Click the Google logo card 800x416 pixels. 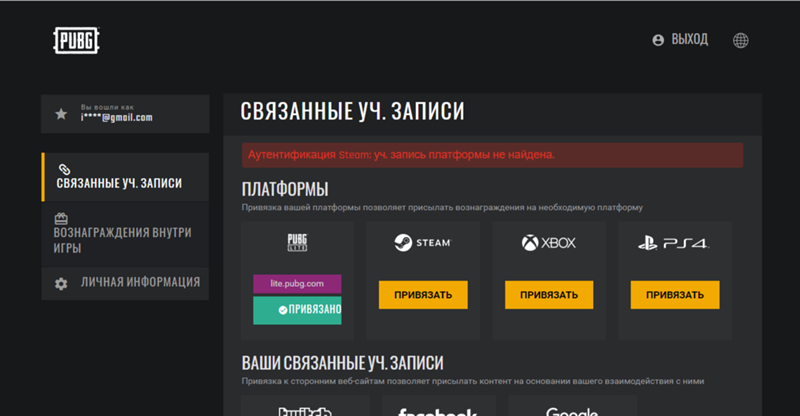tap(572, 406)
